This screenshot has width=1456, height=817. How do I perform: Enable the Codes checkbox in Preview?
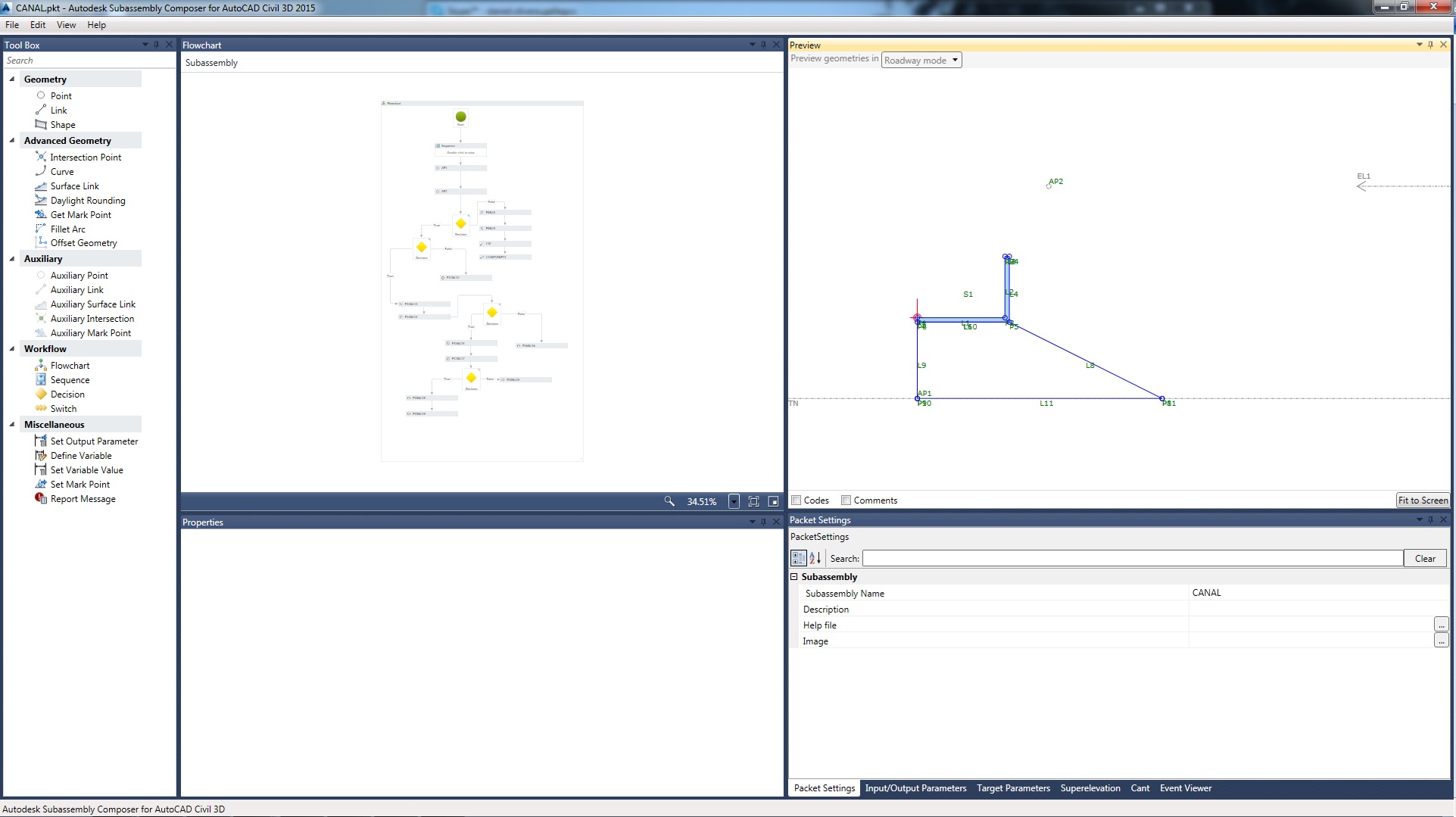[796, 500]
